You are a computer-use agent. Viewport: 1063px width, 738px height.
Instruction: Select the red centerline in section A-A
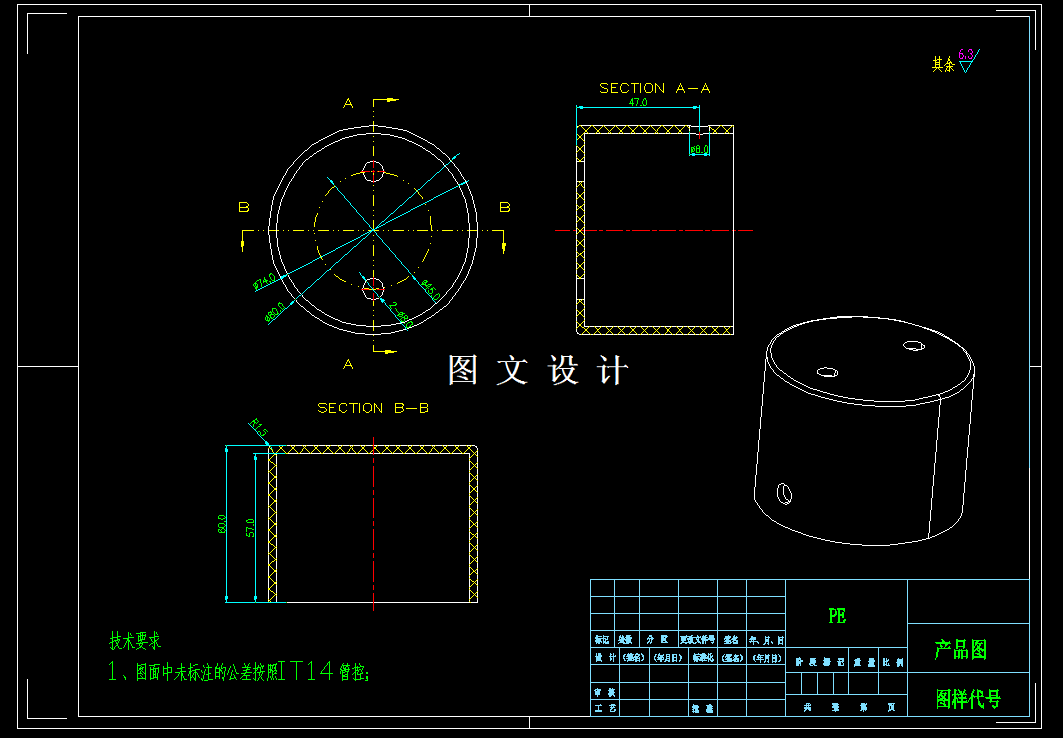[x=654, y=230]
